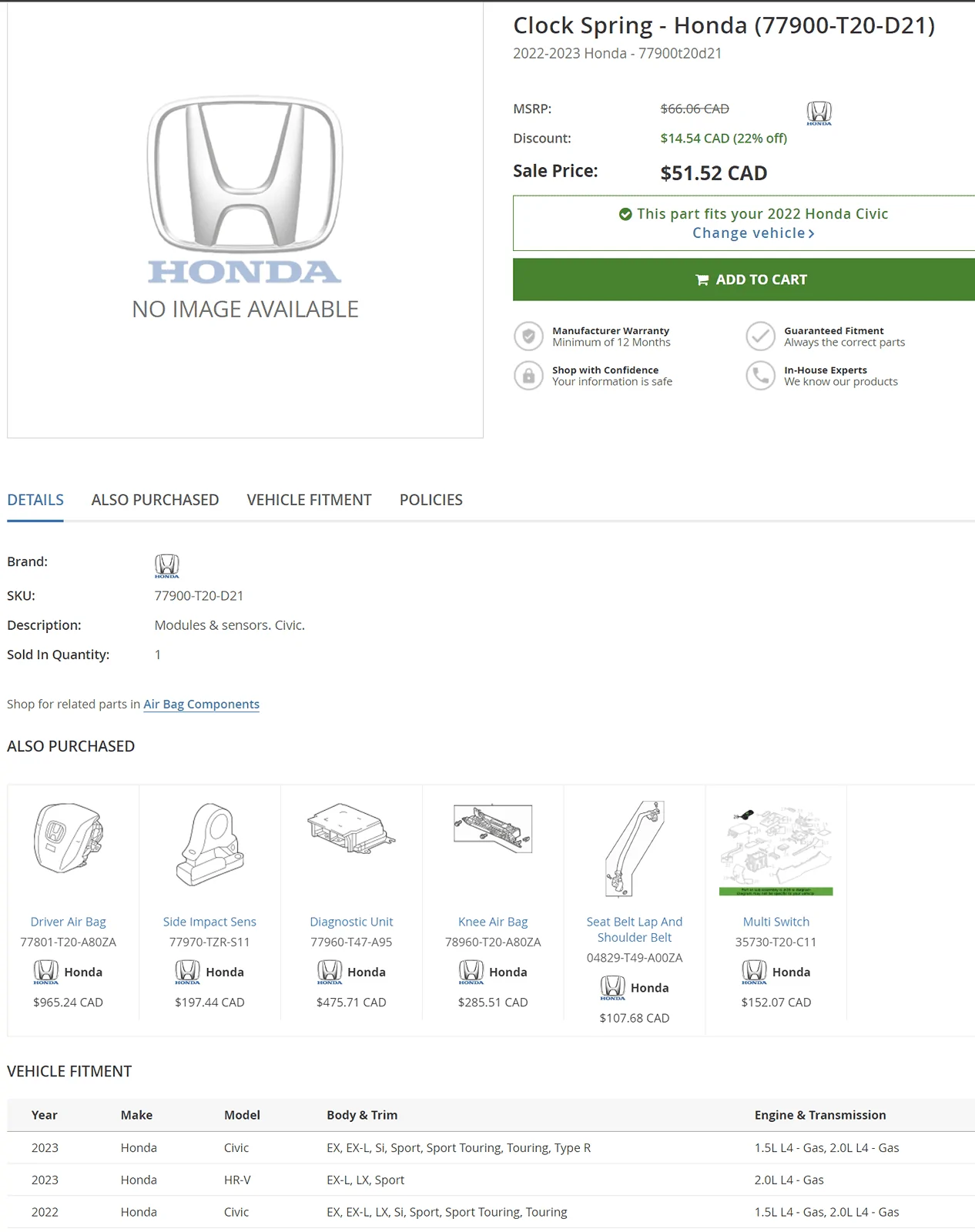Follow the Air Bag Components link
The width and height of the screenshot is (975, 1232).
(x=201, y=704)
